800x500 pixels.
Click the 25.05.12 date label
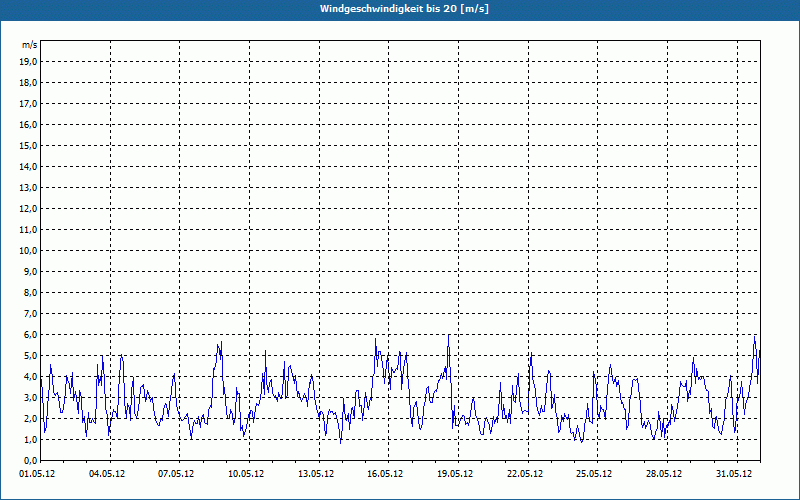tap(594, 473)
